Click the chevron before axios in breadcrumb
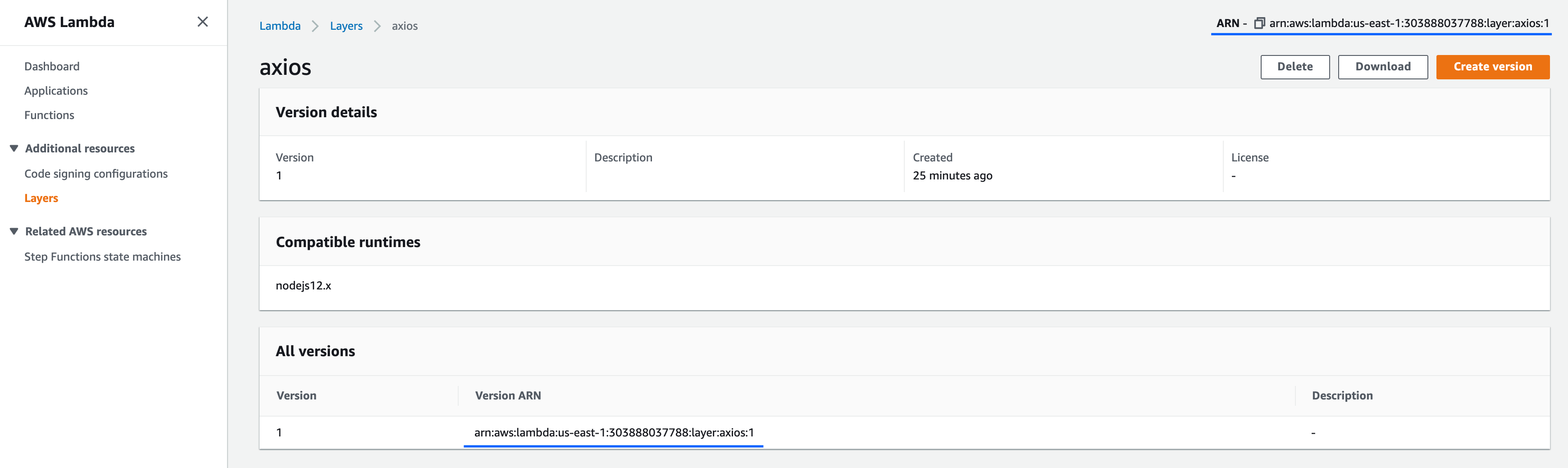This screenshot has height=468, width=1568. click(378, 26)
